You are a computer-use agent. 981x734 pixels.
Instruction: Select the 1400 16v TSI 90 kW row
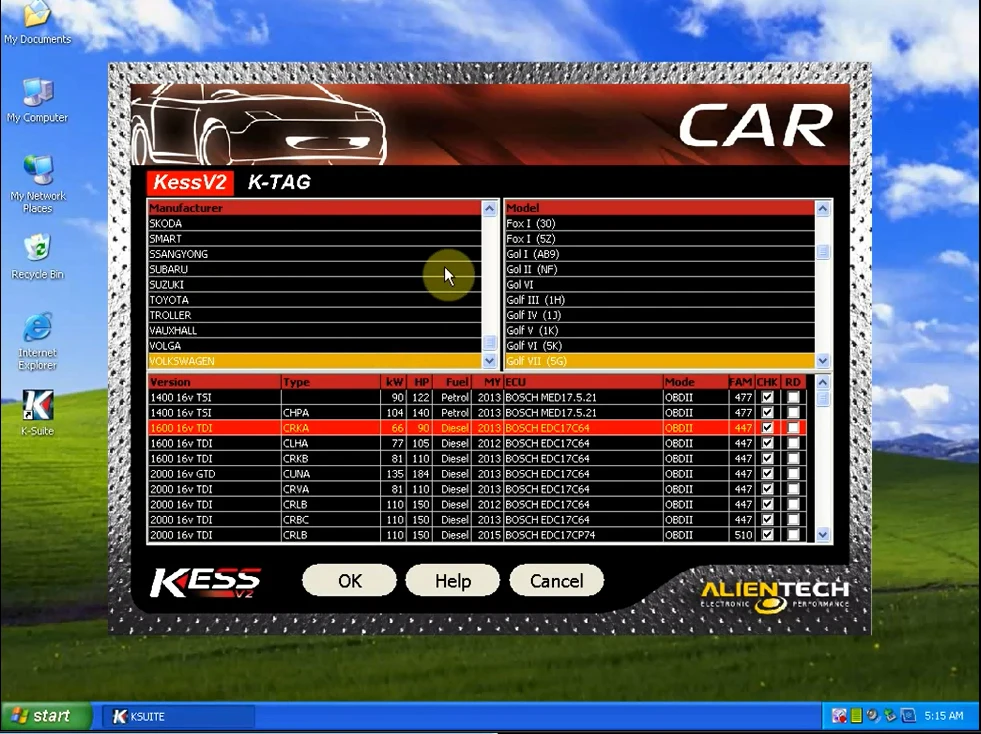(477, 397)
